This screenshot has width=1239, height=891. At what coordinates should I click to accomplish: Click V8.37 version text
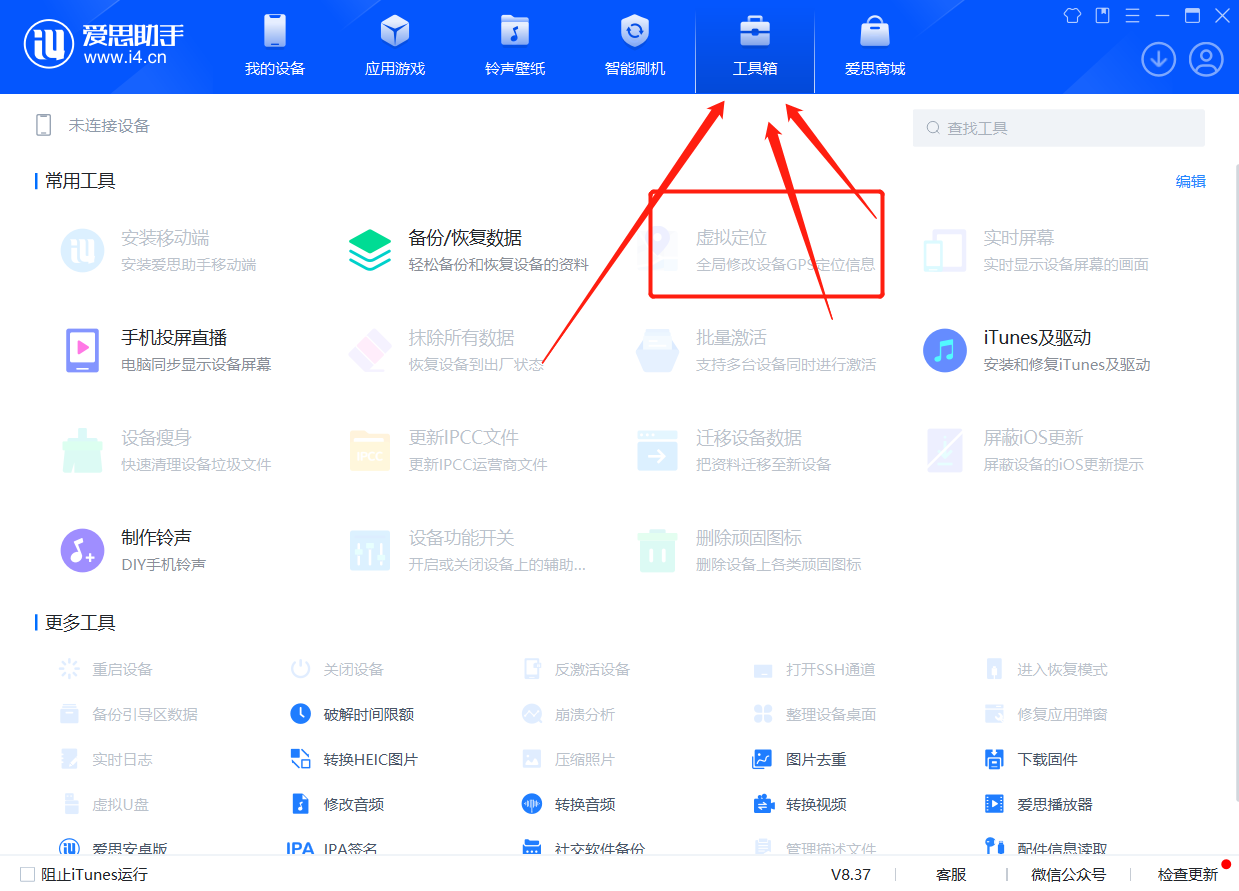coord(851,874)
